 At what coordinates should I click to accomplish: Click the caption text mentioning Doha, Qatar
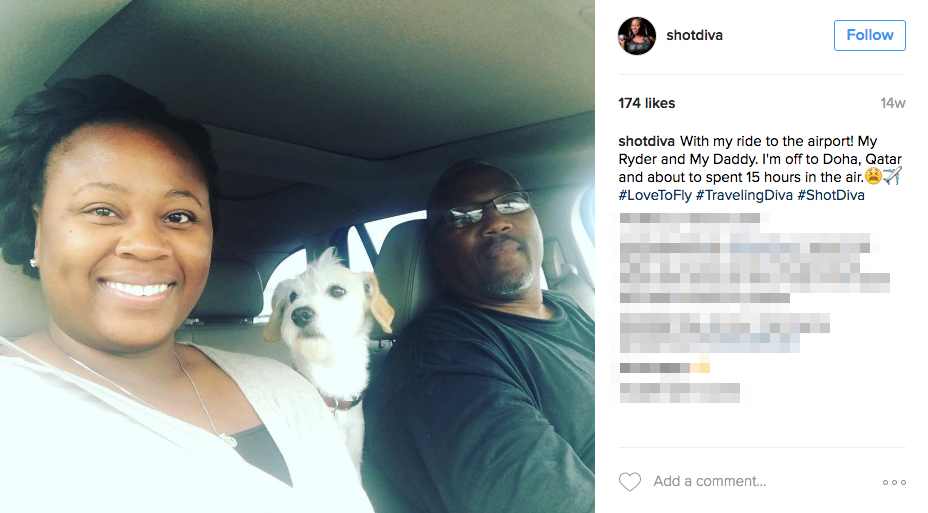click(x=760, y=159)
